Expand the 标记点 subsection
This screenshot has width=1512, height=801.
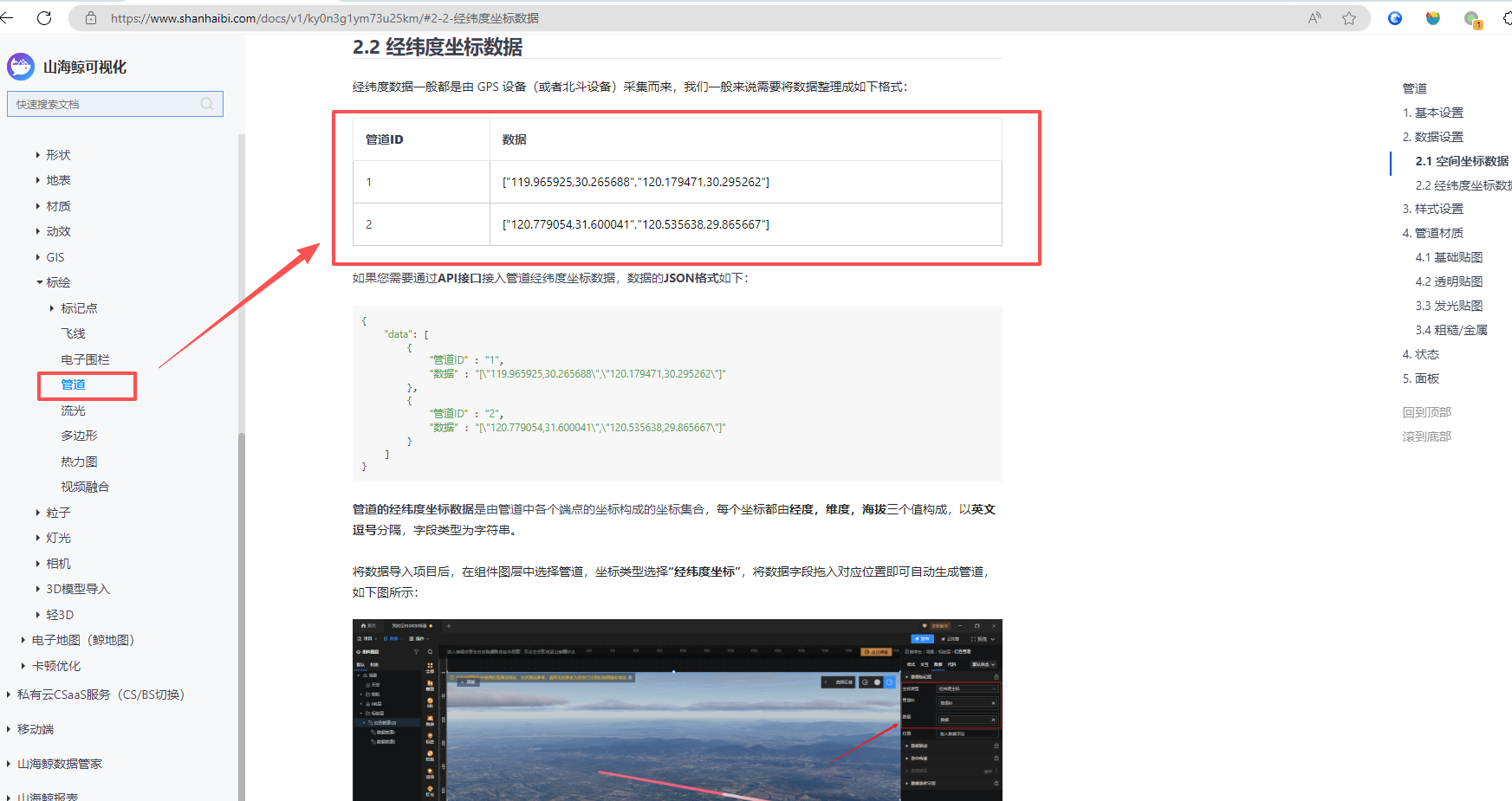(x=52, y=308)
